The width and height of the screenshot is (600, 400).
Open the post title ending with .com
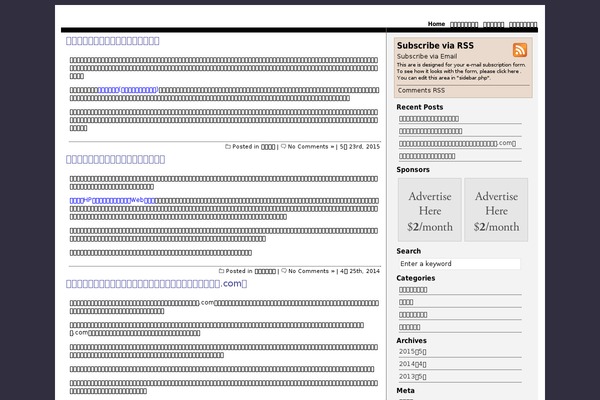coord(157,284)
